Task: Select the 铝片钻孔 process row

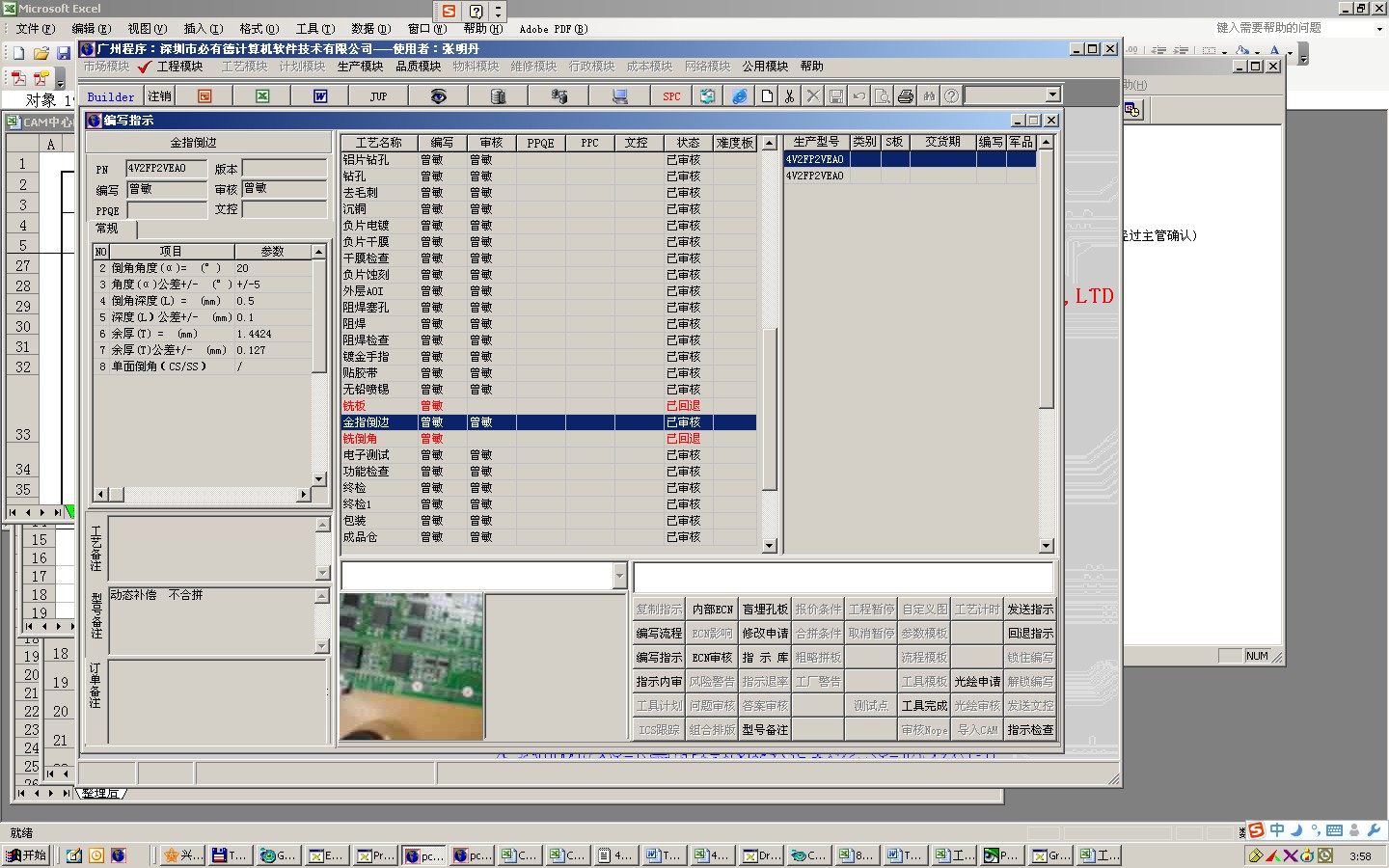Action: tap(548, 160)
